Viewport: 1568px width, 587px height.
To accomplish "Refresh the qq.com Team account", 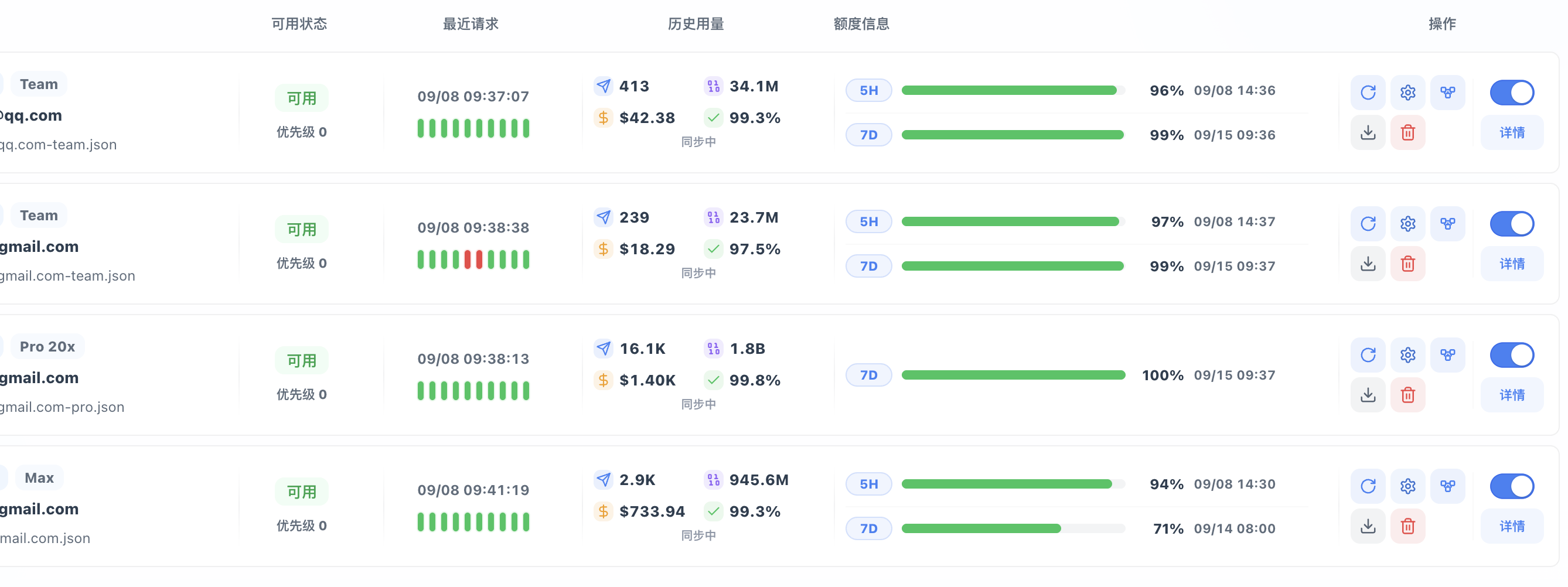I will coord(1368,93).
